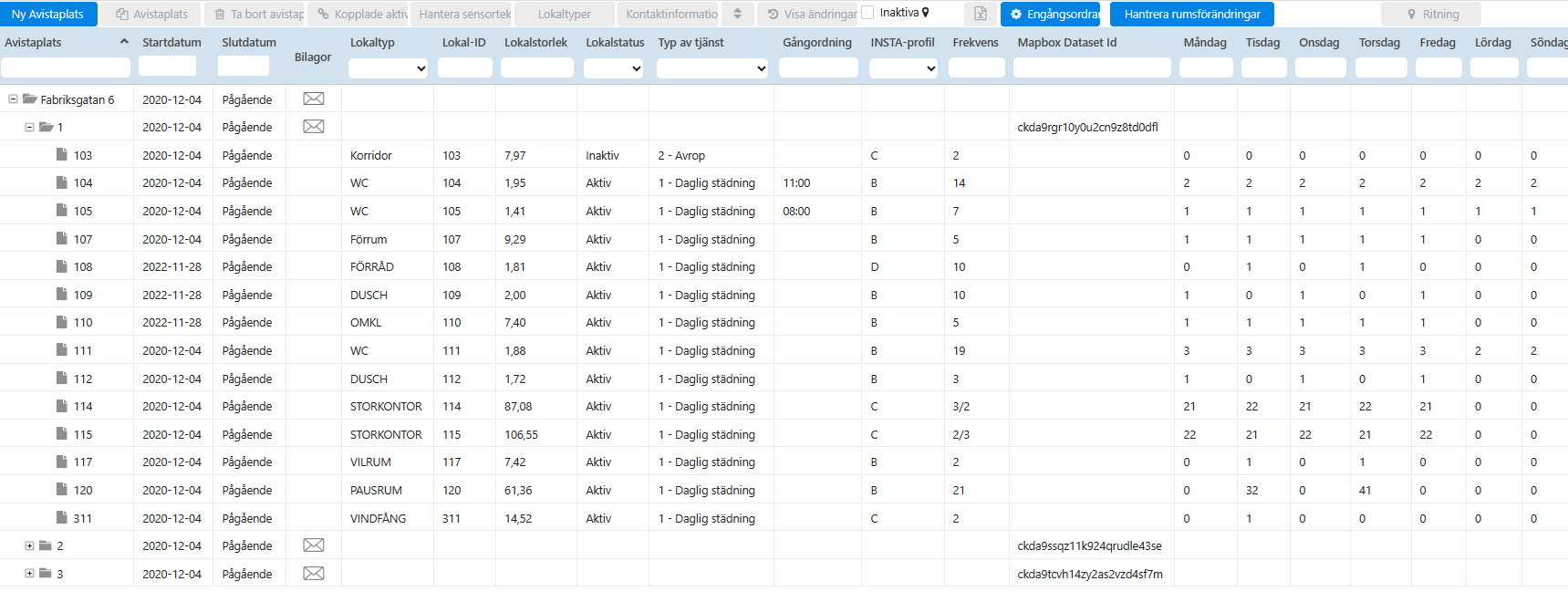Click the file icon for room 117
This screenshot has height=602, width=1568.
point(62,462)
